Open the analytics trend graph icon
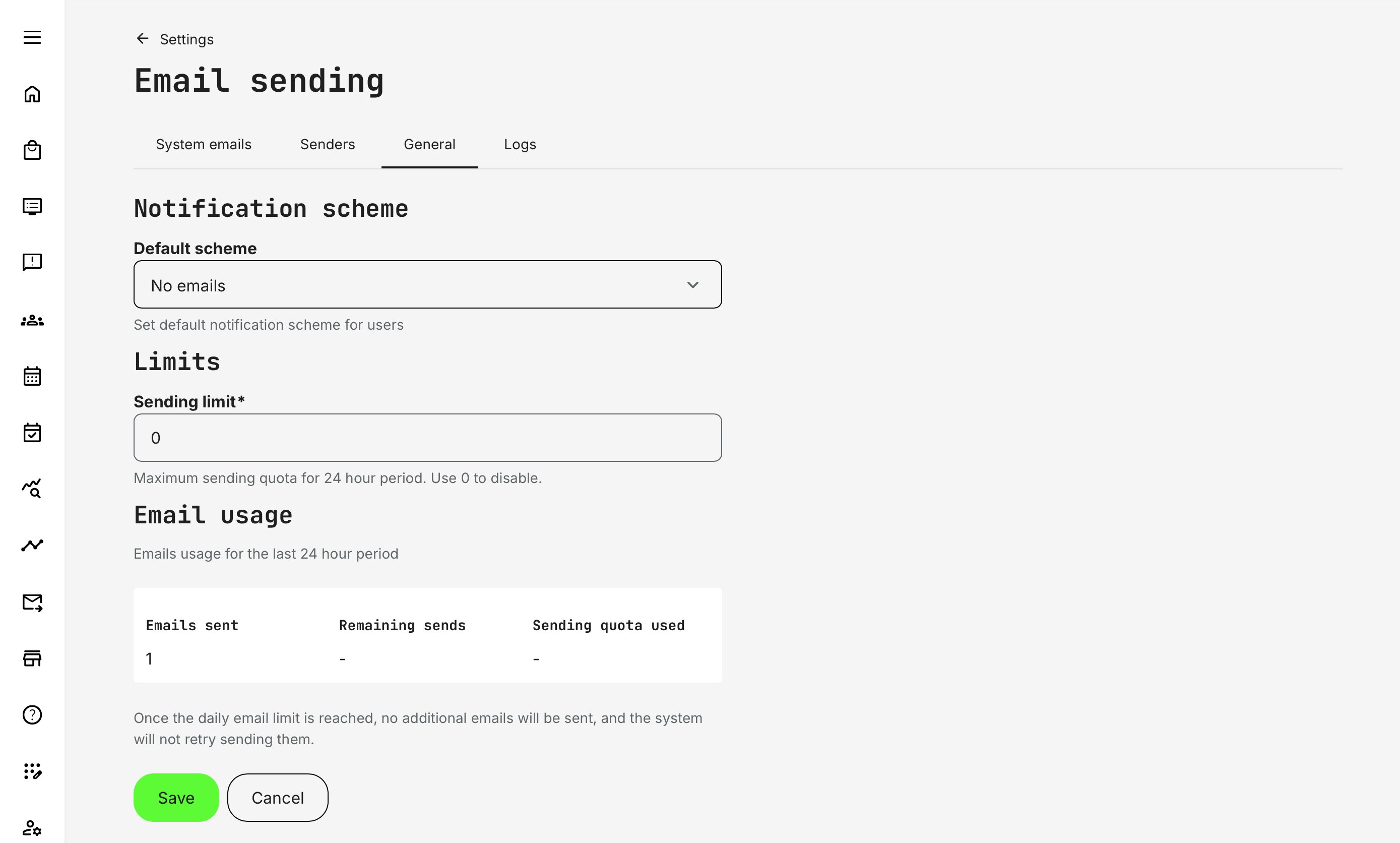Image resolution: width=1400 pixels, height=843 pixels. [32, 545]
